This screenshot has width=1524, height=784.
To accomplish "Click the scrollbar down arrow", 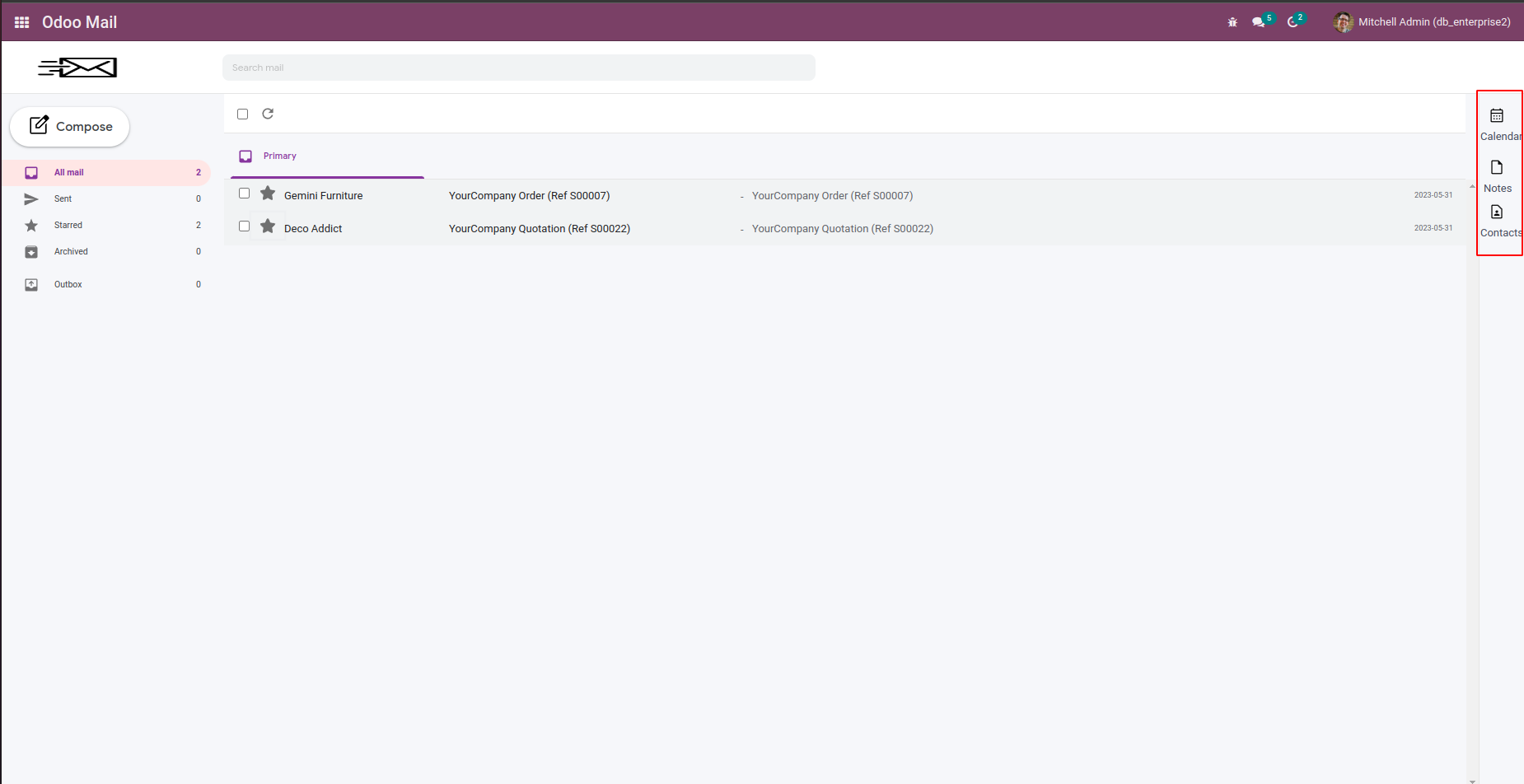I will pyautogui.click(x=1472, y=780).
